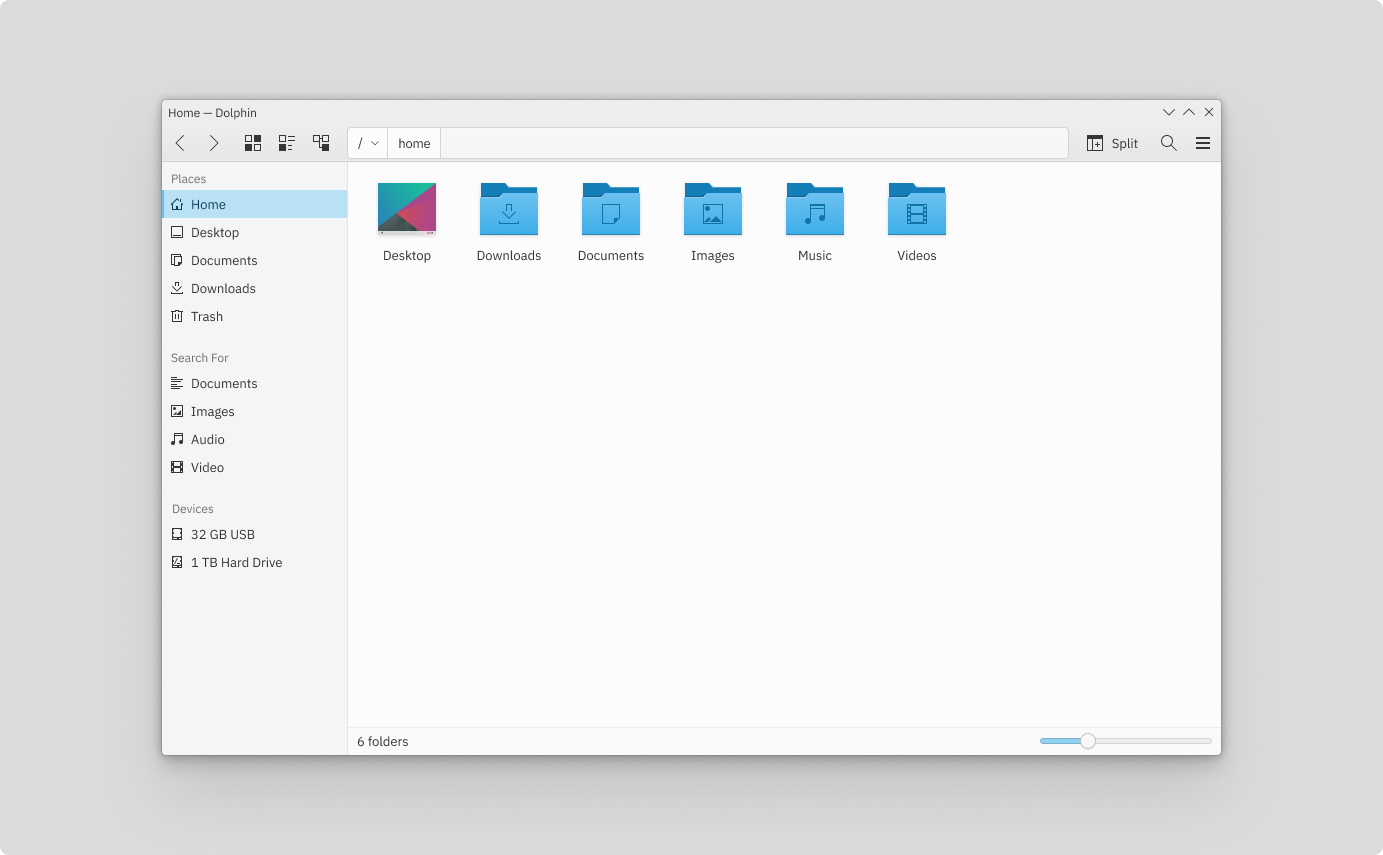Select the Video search filter
1383x855 pixels.
click(207, 467)
